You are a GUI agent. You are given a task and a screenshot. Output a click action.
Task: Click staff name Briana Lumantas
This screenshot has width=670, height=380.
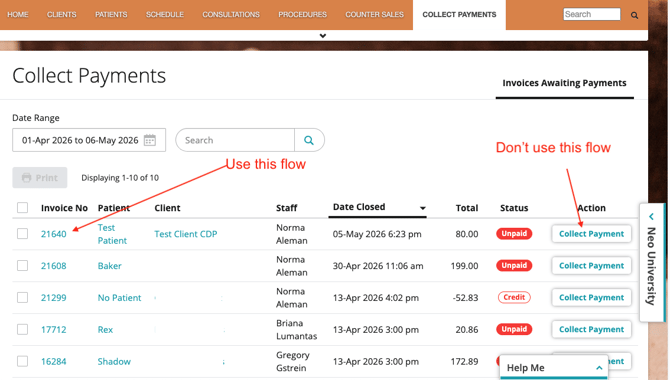(x=296, y=330)
